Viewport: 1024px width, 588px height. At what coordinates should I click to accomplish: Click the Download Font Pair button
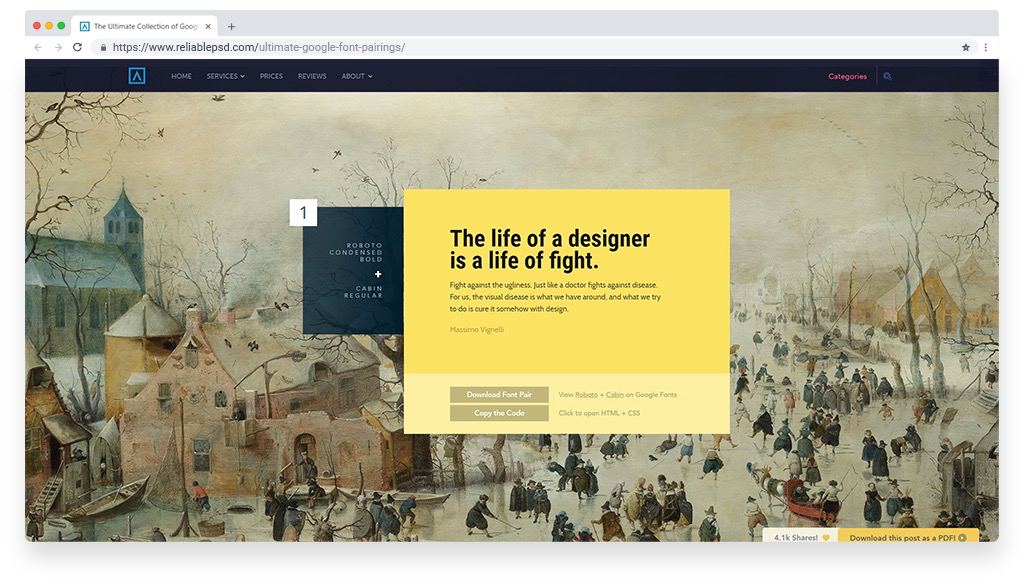499,395
